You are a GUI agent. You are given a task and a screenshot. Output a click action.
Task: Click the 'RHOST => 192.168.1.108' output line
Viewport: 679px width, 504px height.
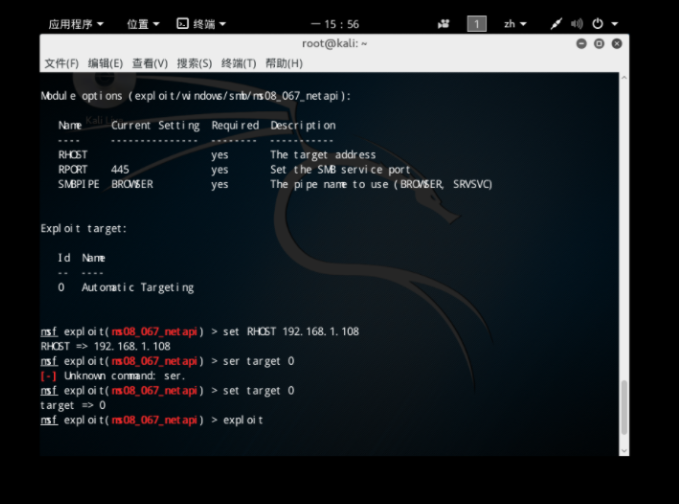tap(105, 346)
